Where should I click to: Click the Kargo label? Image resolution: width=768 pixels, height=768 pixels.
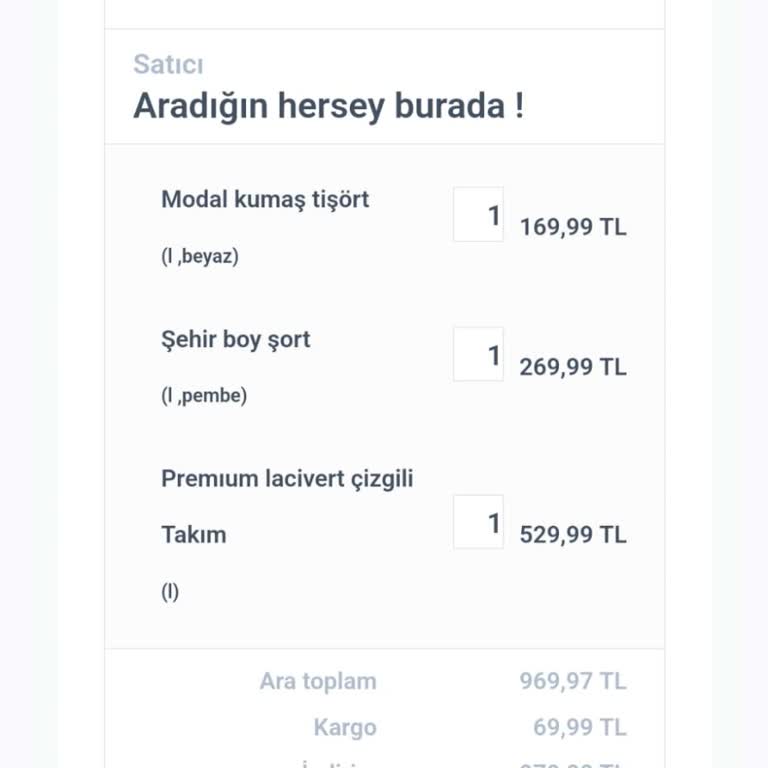(x=345, y=727)
